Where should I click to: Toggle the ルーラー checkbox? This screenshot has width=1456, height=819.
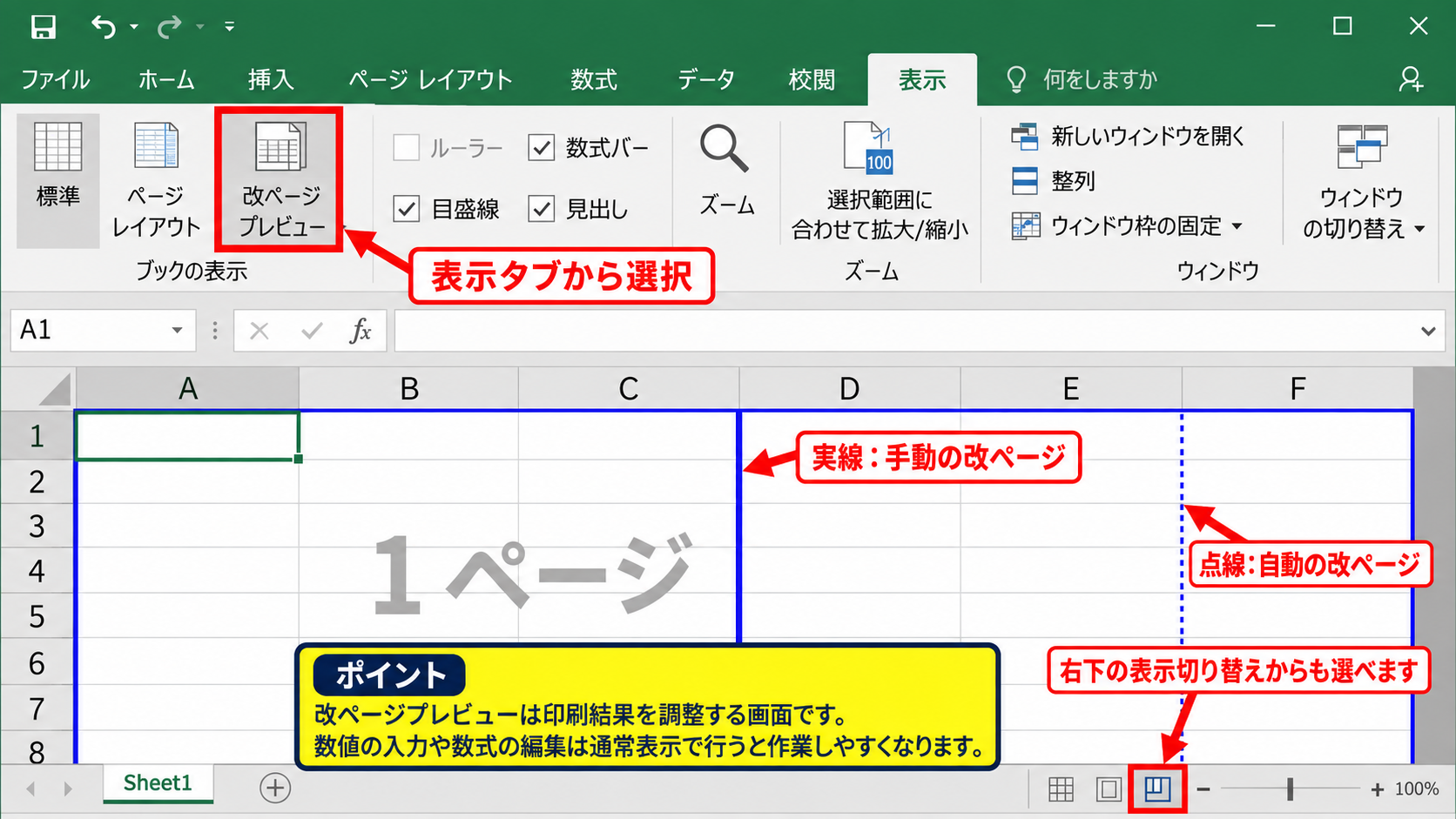click(x=406, y=148)
